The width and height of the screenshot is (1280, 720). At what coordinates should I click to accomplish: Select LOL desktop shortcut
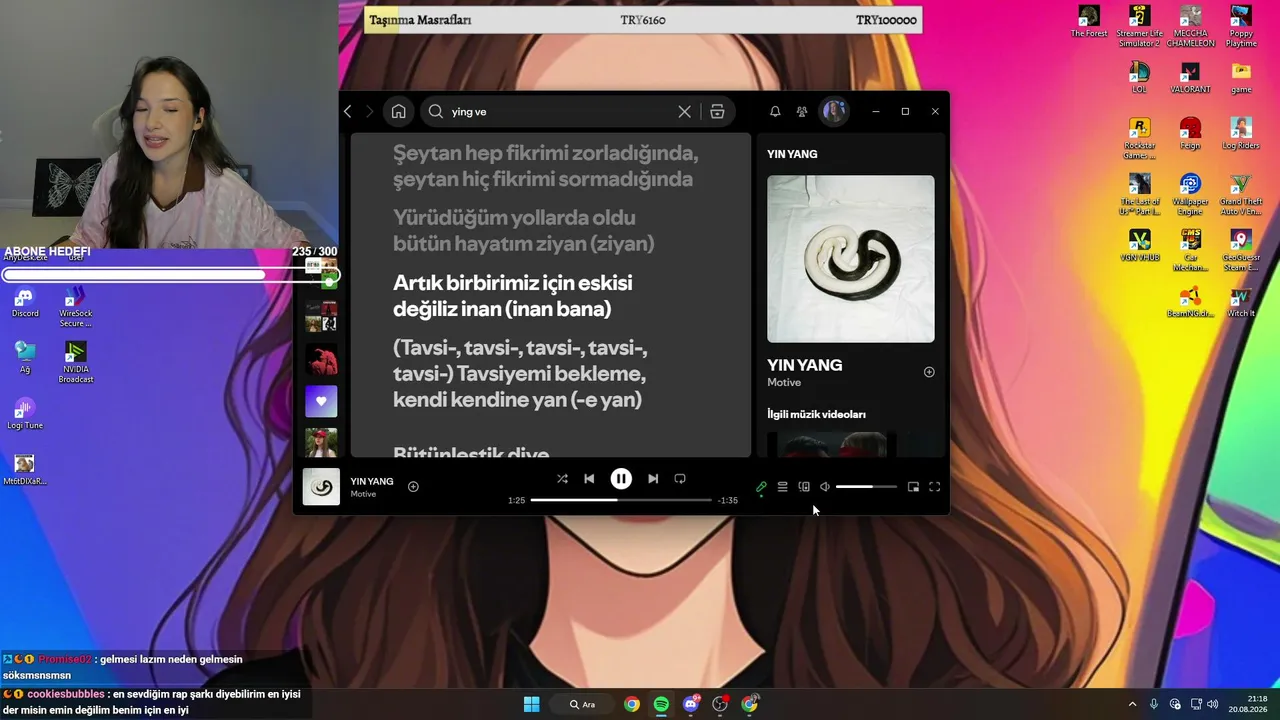[1139, 78]
